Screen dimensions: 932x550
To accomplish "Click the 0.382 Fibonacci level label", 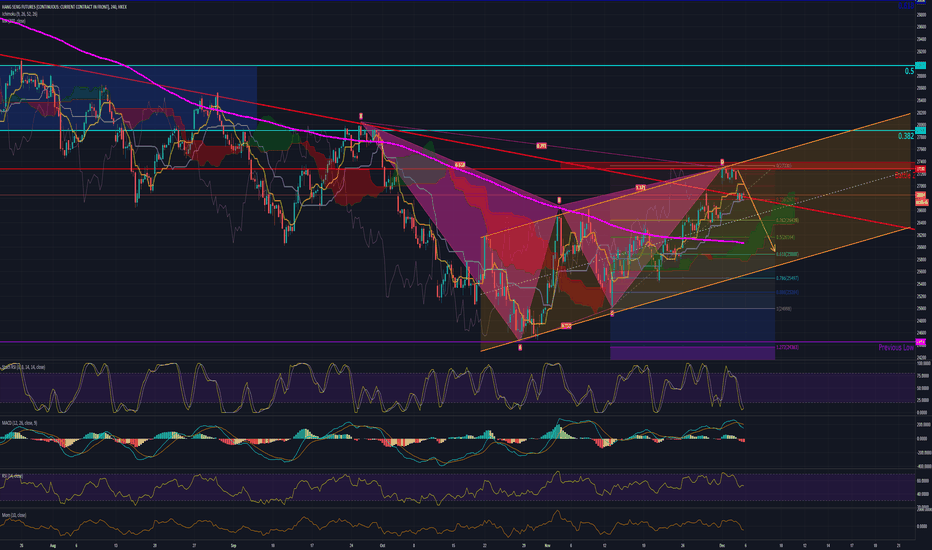I will tap(906, 136).
